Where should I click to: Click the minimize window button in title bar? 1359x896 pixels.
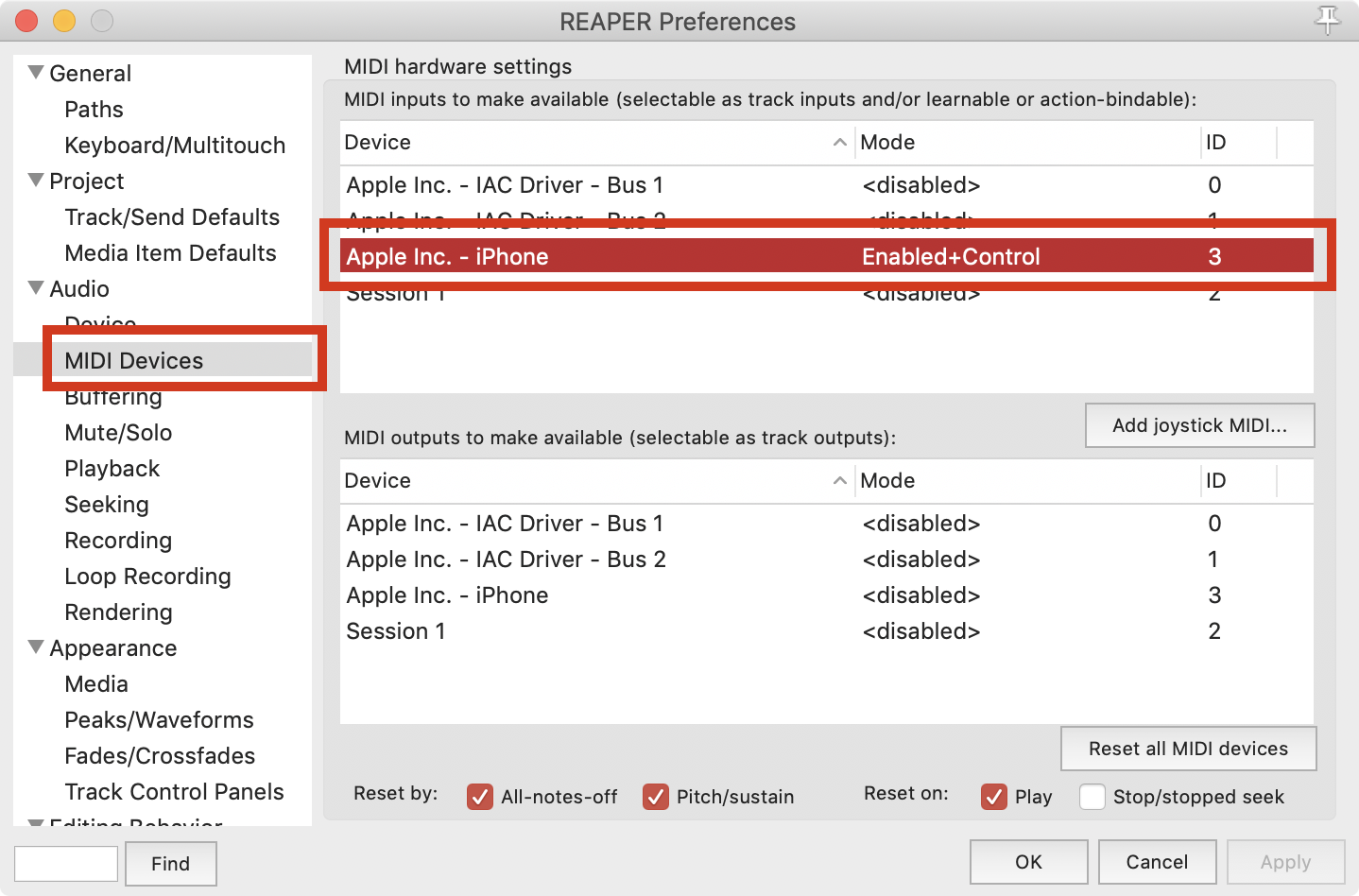coord(64,20)
